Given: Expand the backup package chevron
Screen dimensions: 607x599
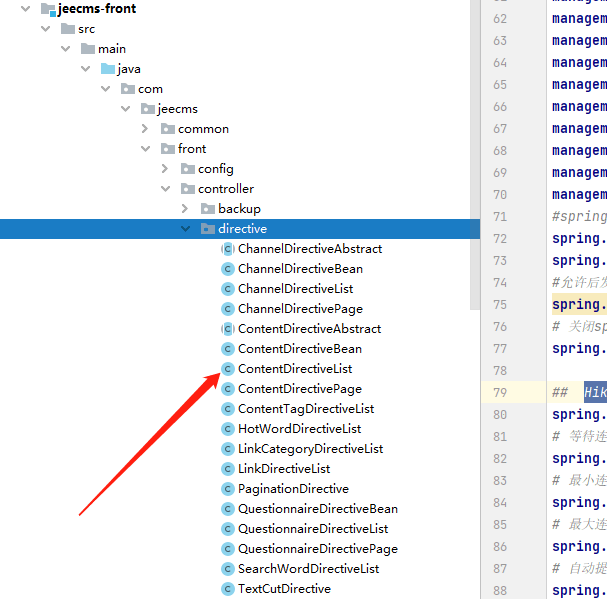Looking at the screenshot, I should coord(185,209).
